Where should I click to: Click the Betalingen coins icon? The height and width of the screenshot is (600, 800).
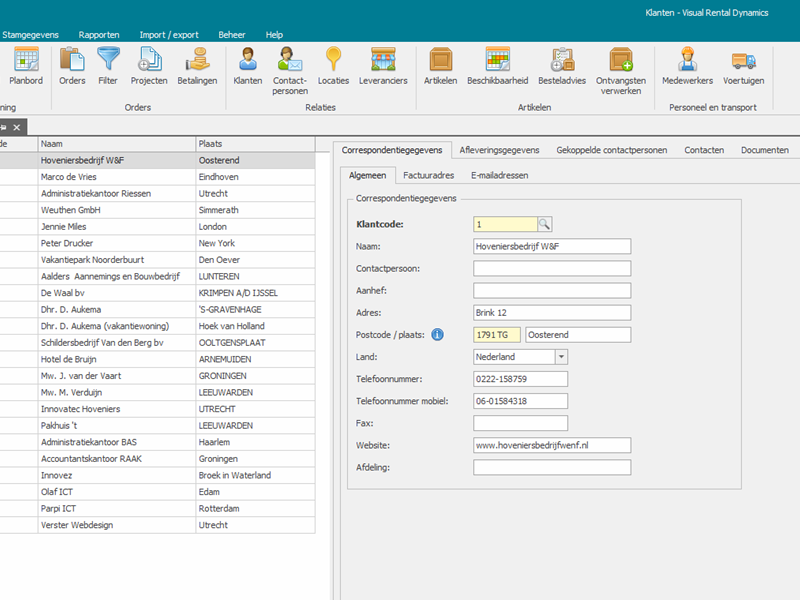click(197, 66)
